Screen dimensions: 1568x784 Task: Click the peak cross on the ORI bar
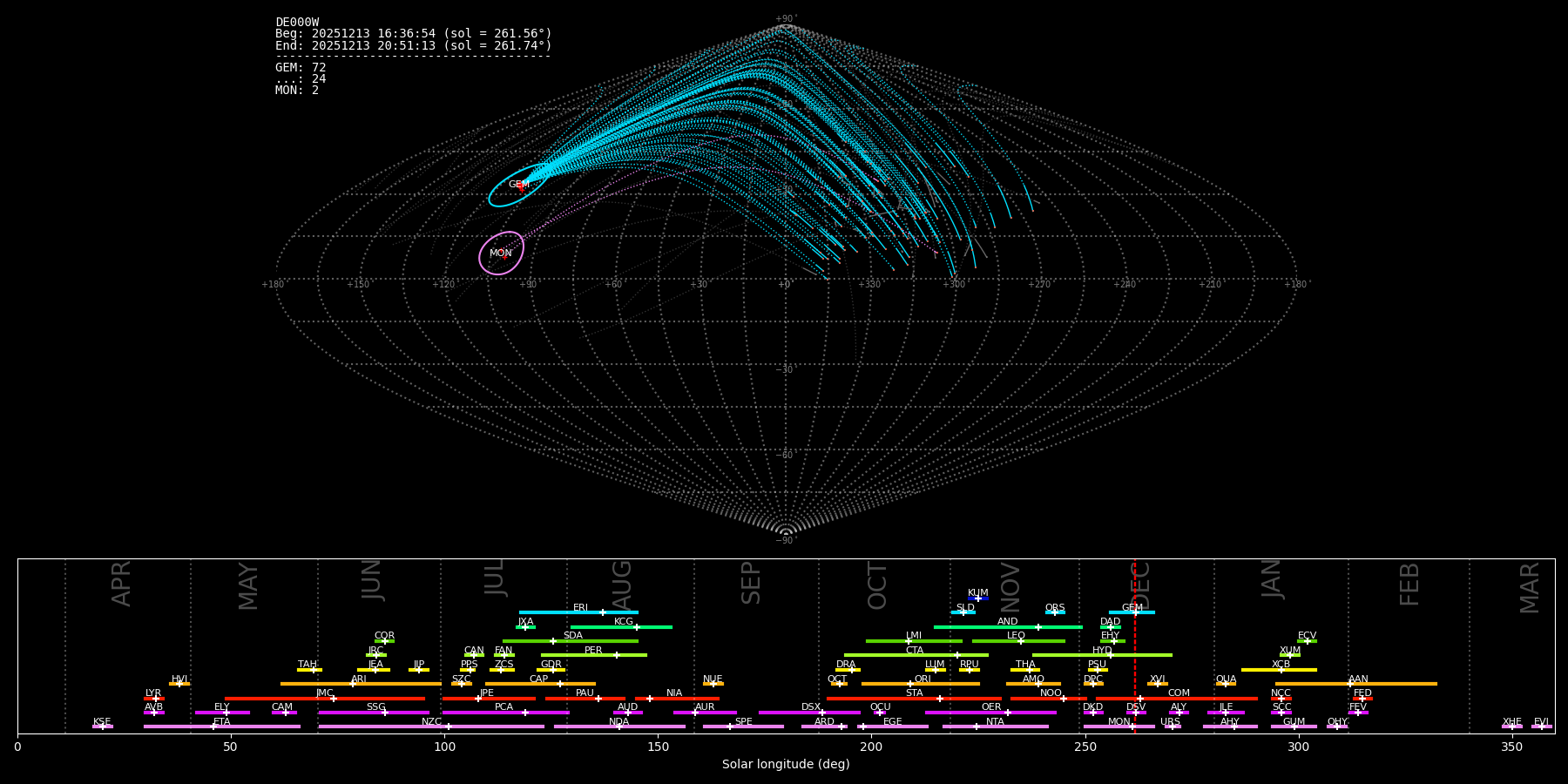[910, 684]
